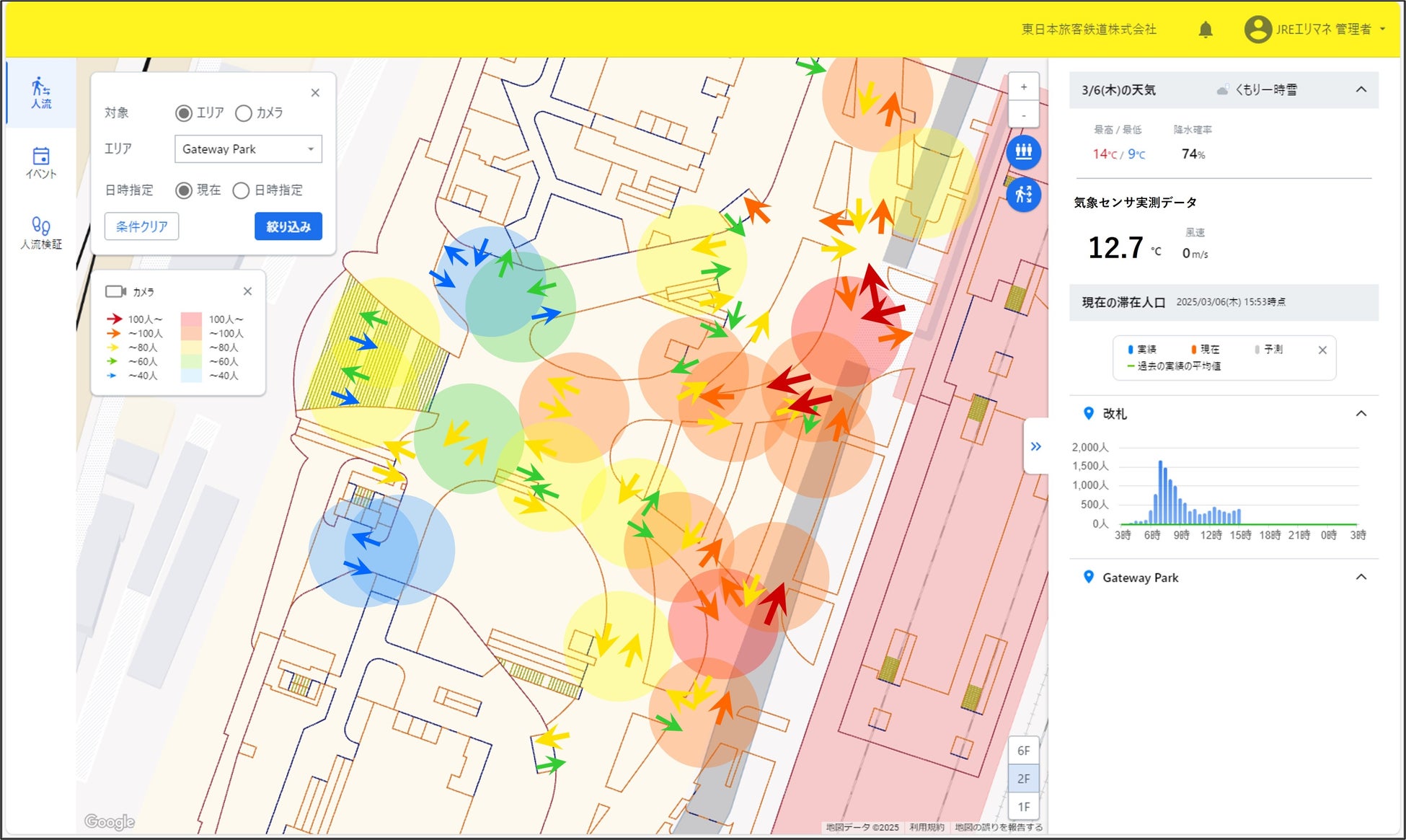Choose the 日時指定 radio option
The image size is (1406, 840).
pos(241,190)
